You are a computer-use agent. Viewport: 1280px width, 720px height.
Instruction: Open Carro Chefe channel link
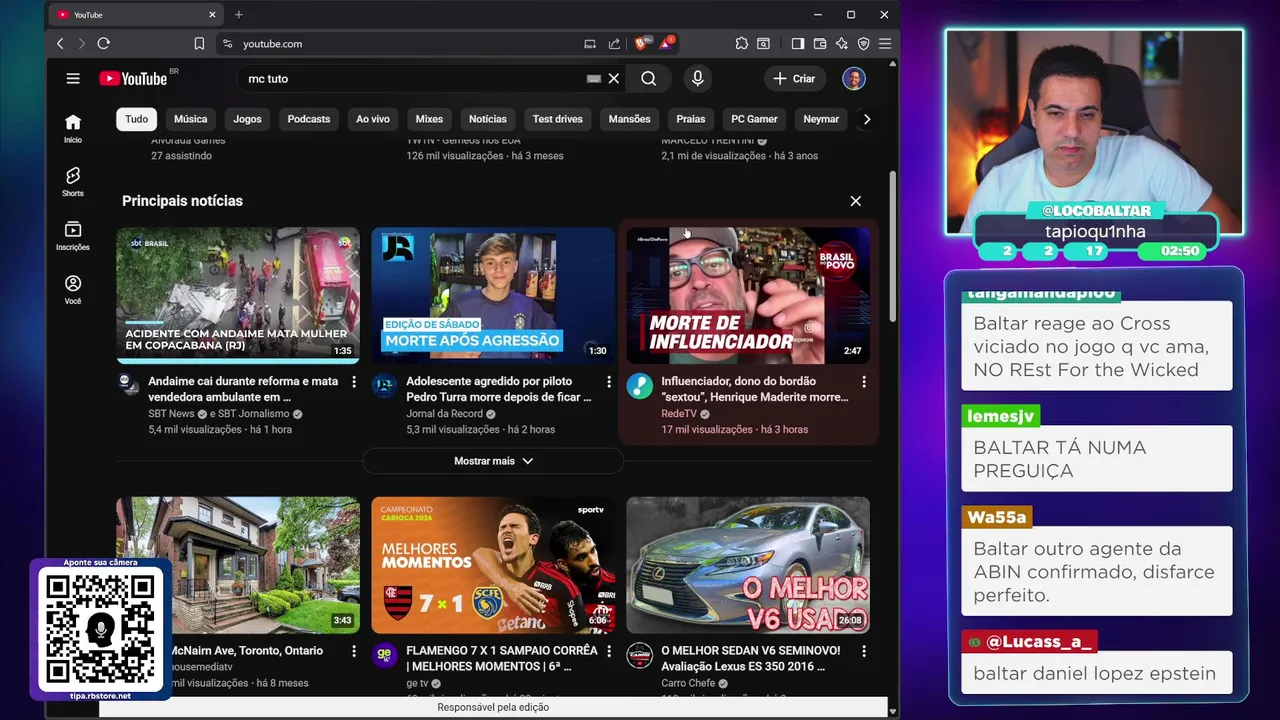click(688, 683)
